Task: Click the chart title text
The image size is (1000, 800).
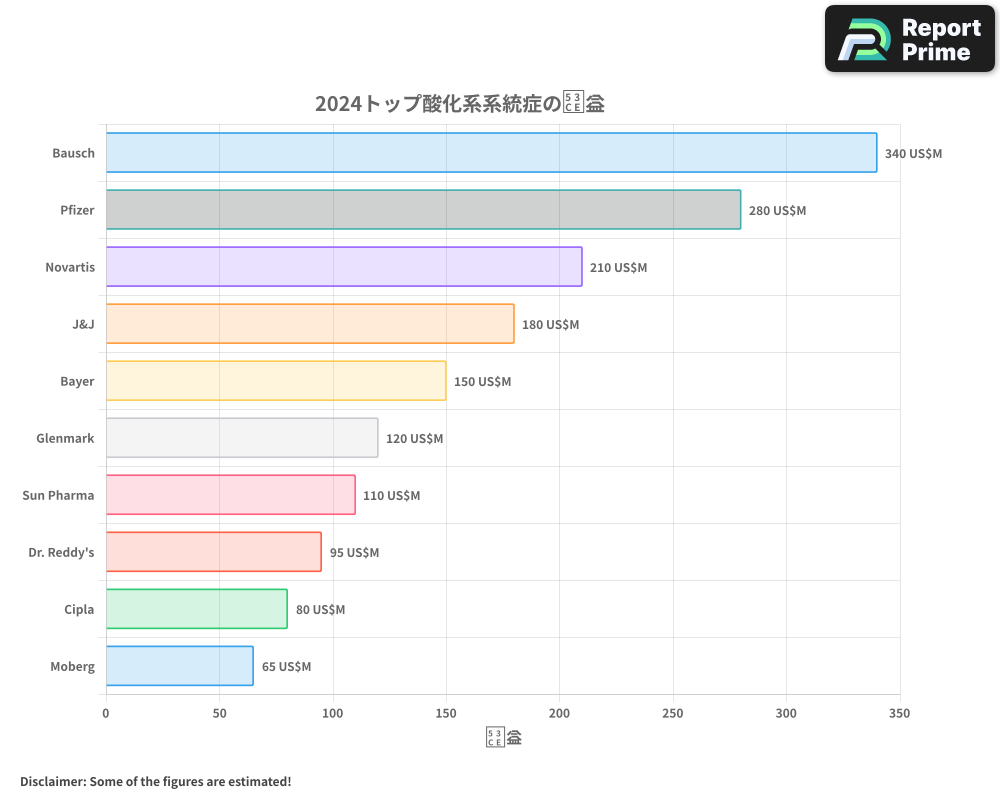Action: click(461, 102)
